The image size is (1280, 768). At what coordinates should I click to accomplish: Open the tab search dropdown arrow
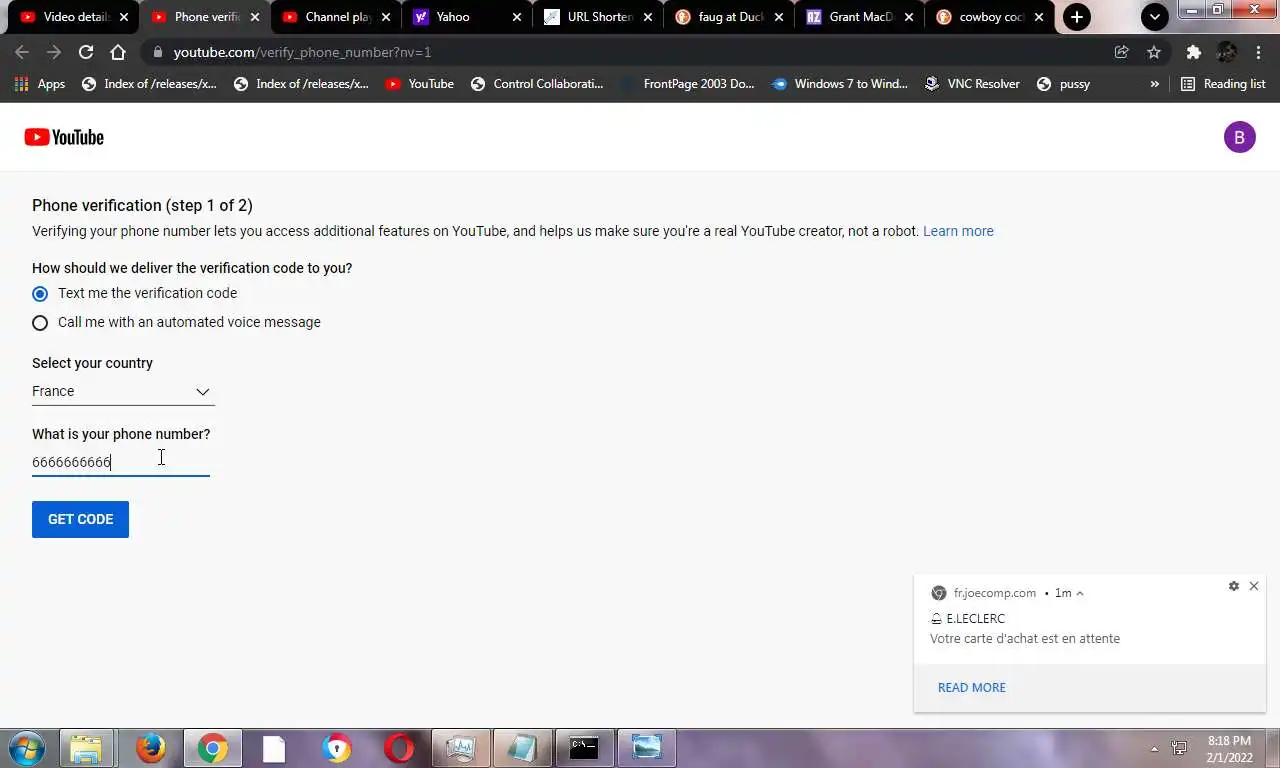pos(1155,17)
